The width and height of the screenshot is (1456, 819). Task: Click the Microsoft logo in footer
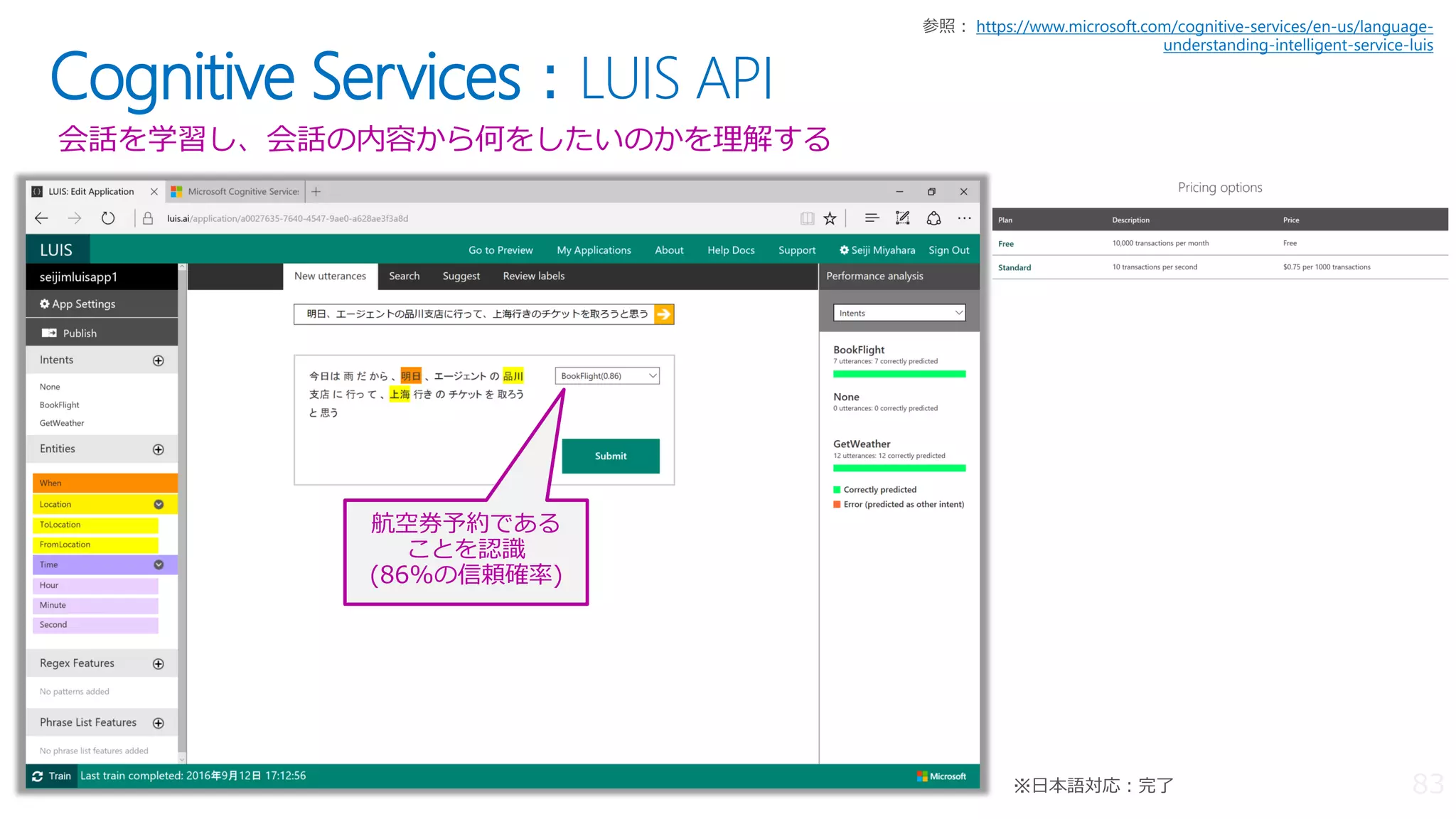(941, 776)
